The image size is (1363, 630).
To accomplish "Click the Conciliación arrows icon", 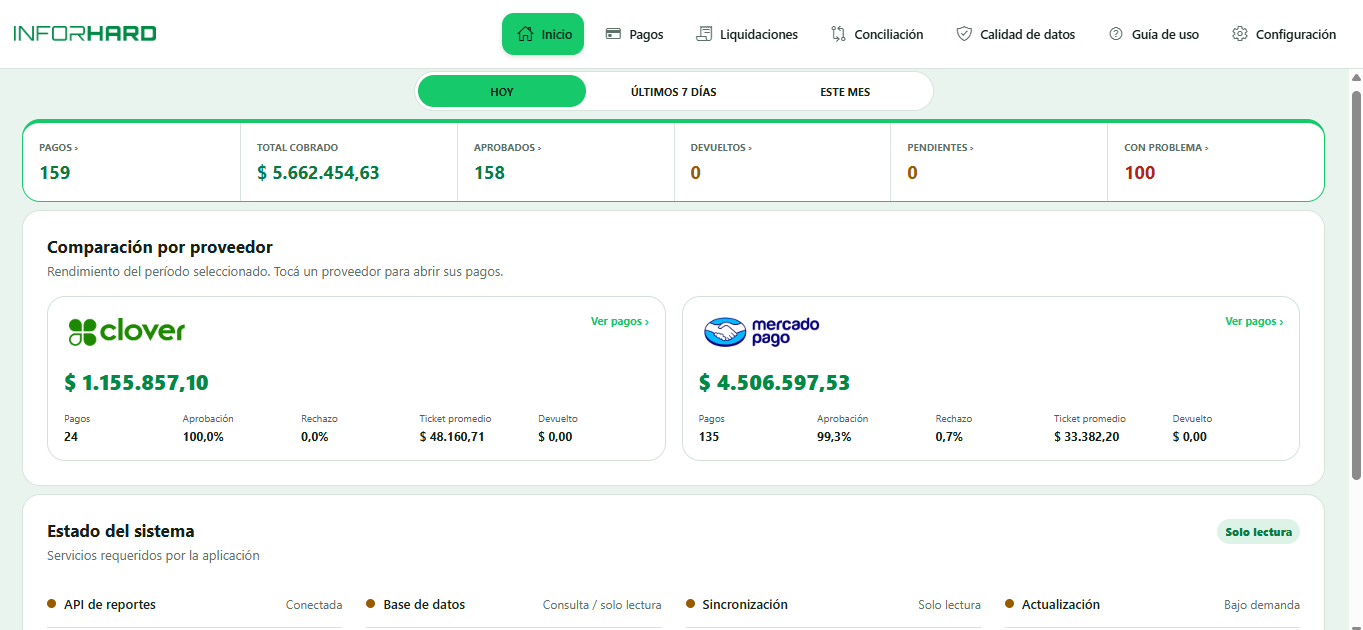I will 838,34.
